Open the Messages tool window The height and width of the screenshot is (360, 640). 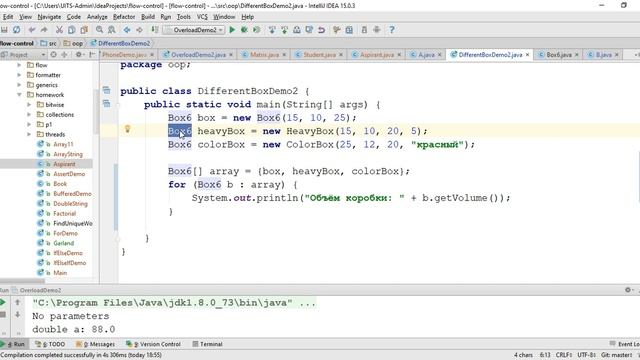pos(95,344)
